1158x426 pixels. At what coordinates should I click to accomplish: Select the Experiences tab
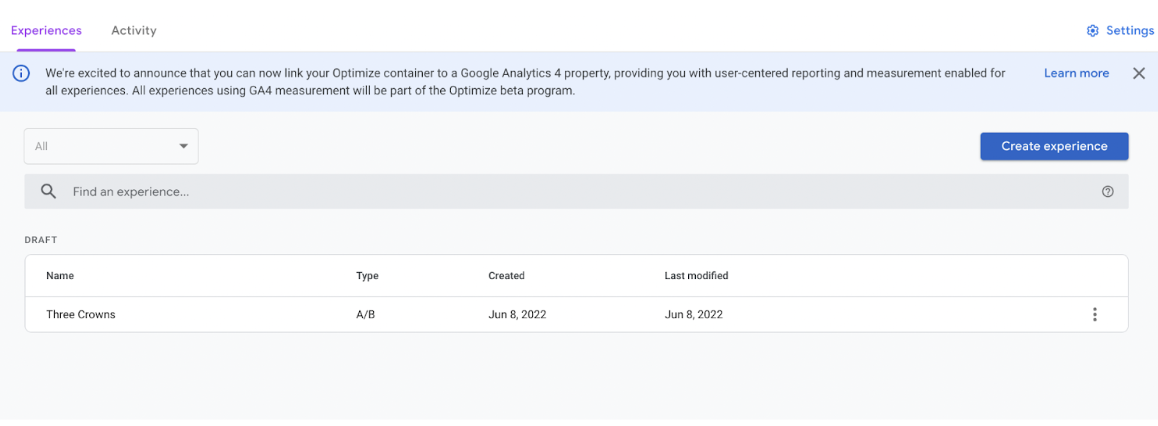click(47, 30)
